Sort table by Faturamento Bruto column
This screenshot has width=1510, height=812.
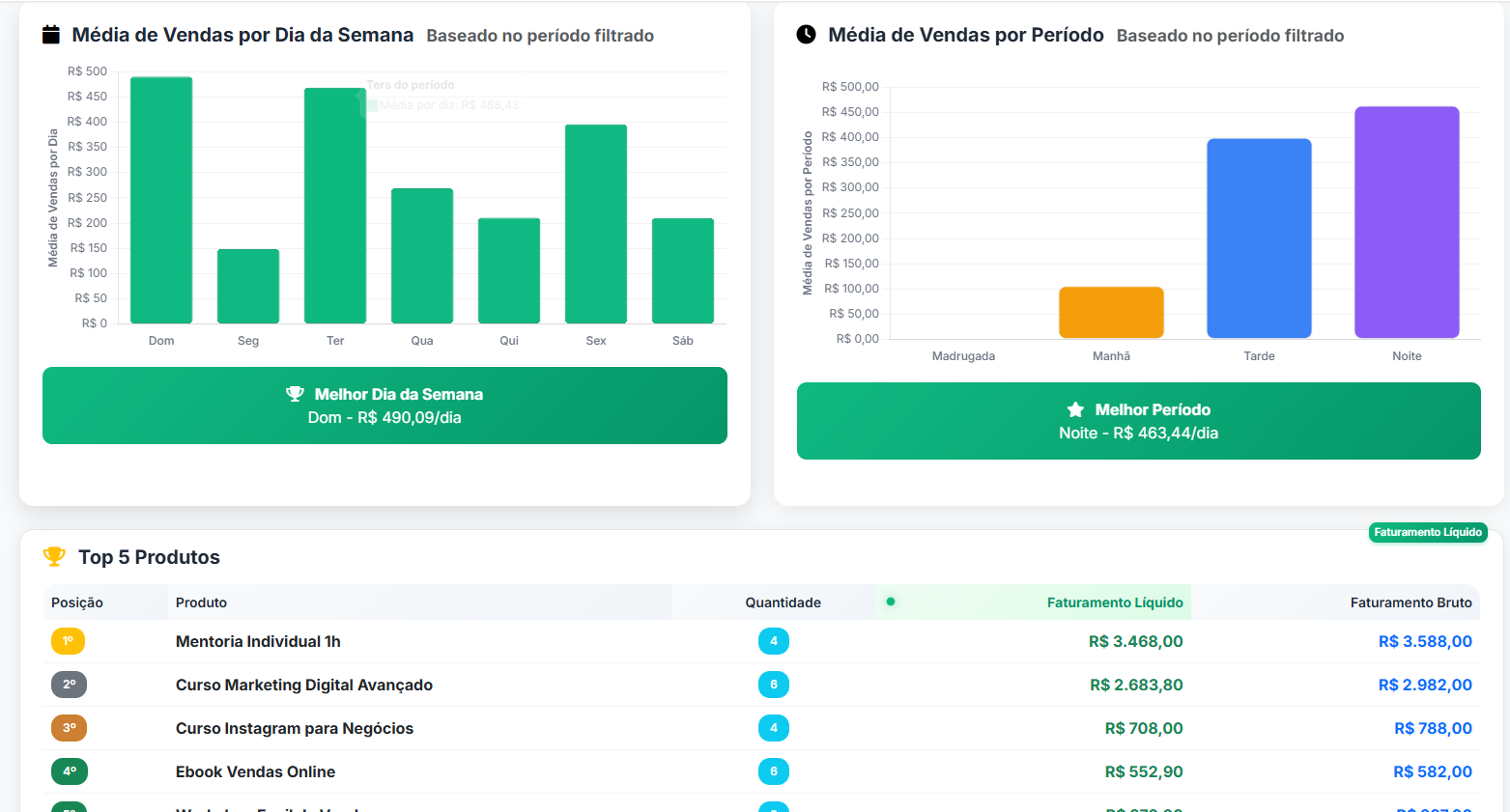1410,602
